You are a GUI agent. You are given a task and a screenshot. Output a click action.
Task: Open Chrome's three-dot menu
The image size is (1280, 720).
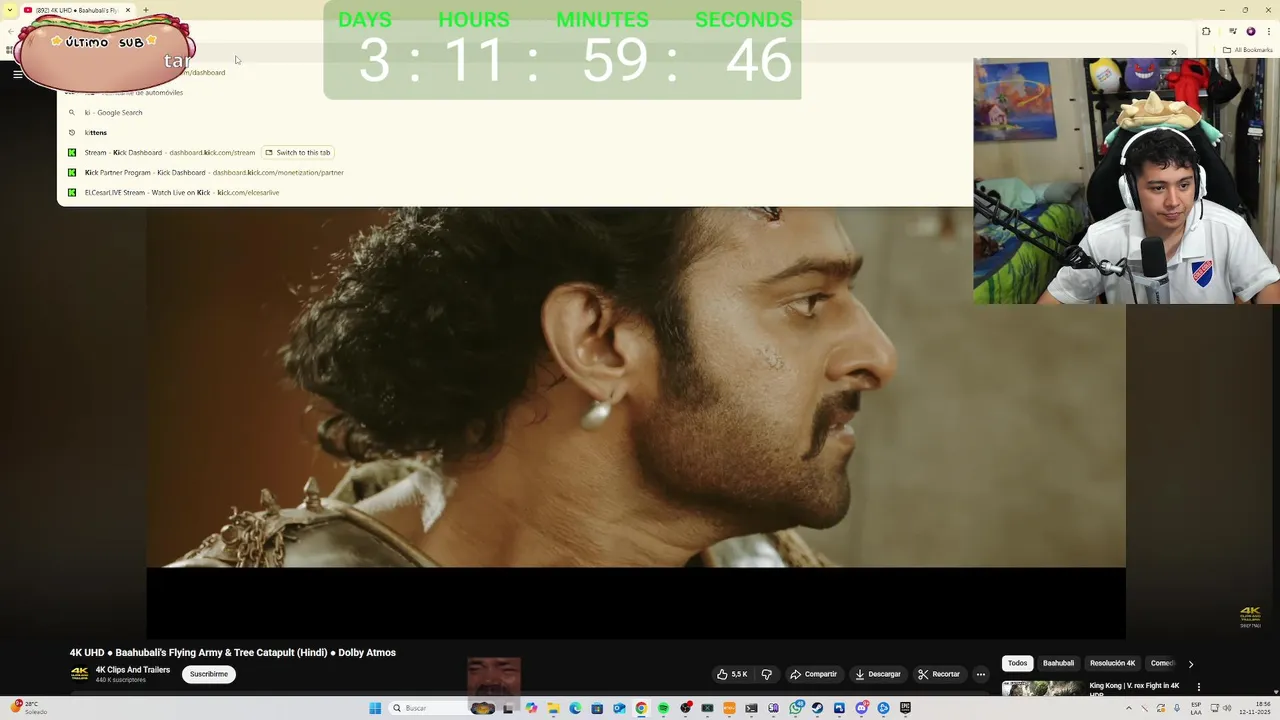tap(1267, 31)
